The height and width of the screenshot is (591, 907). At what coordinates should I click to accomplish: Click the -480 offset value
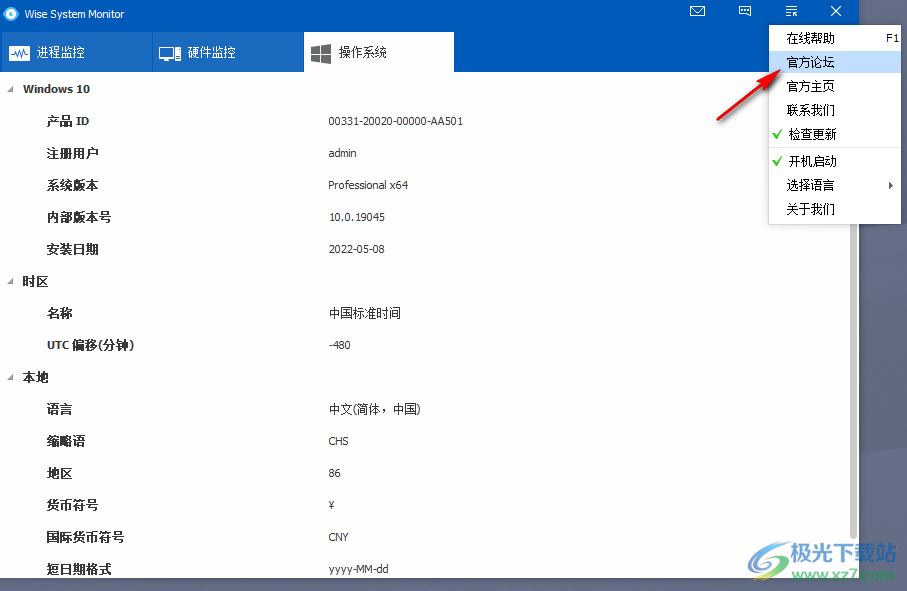[x=340, y=345]
